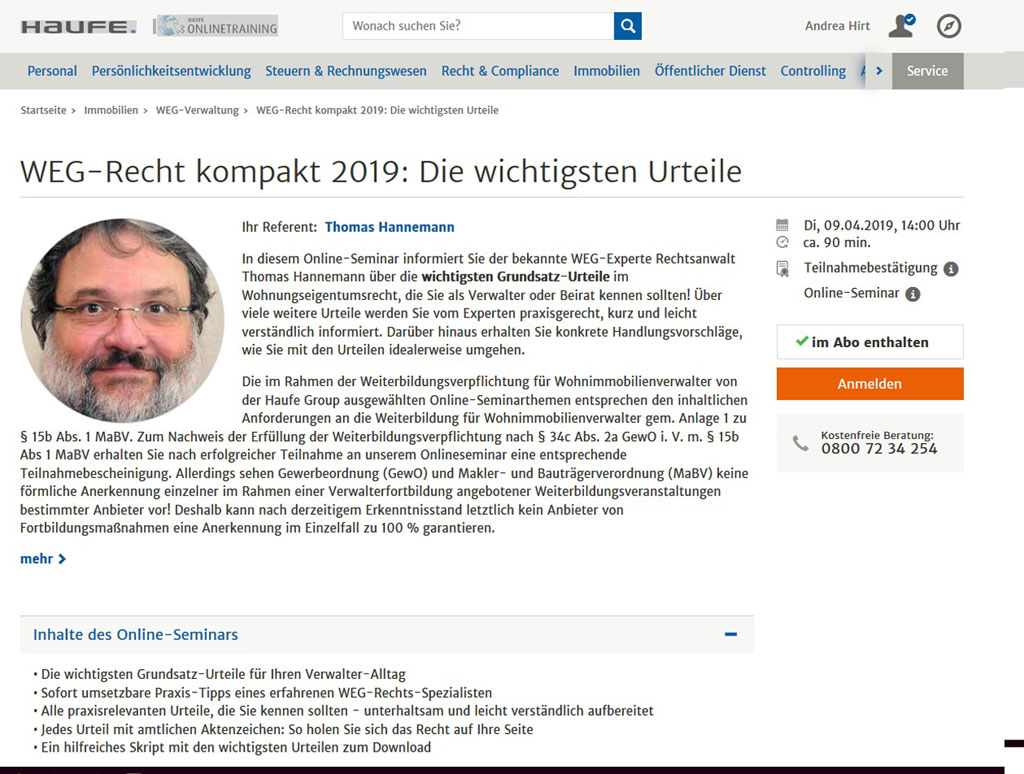Click the compass navigation icon
This screenshot has width=1024, height=774.
[948, 26]
